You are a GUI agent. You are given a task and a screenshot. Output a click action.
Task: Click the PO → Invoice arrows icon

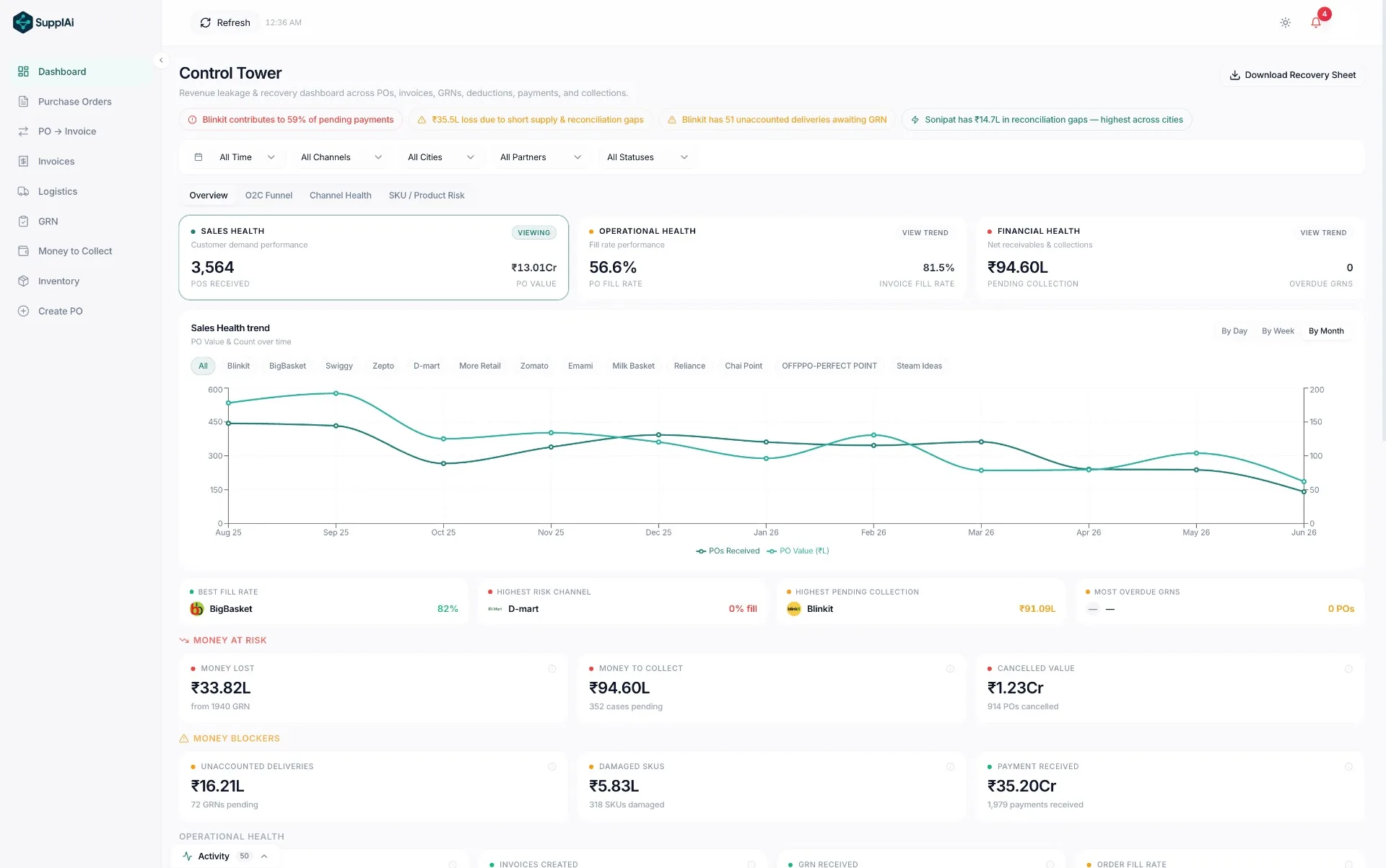click(23, 131)
